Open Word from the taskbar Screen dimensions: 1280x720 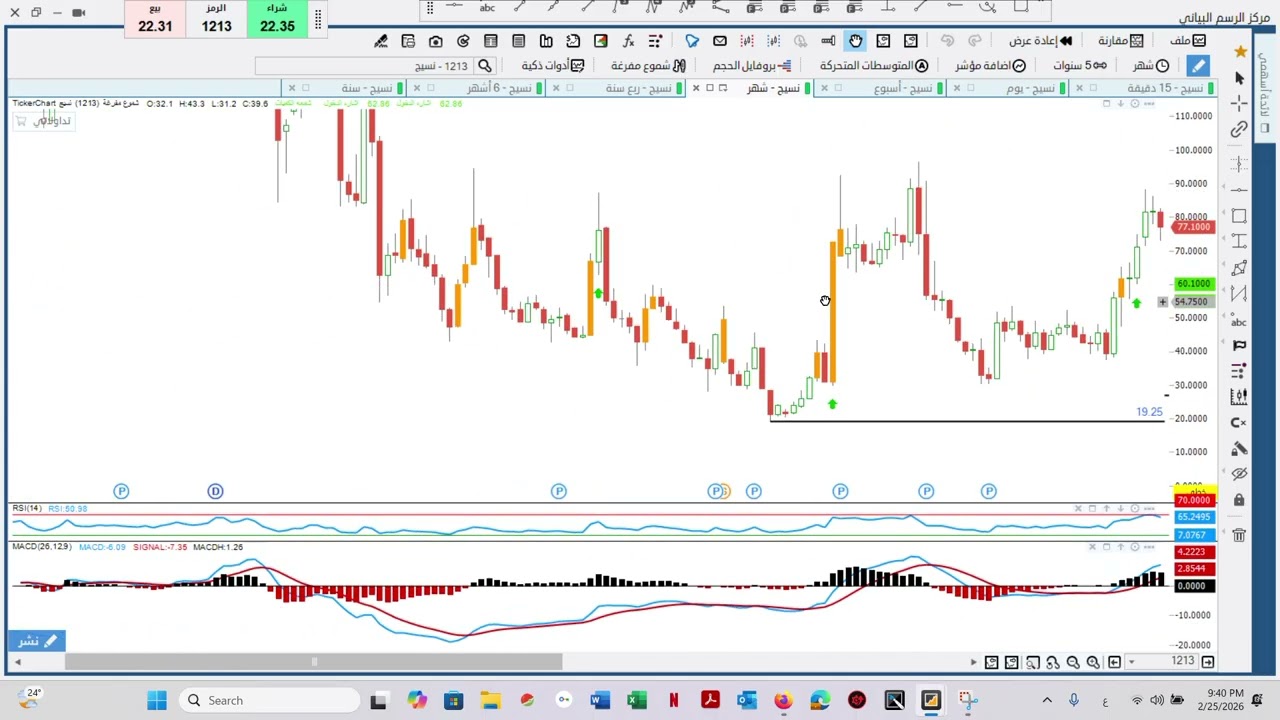[599, 700]
